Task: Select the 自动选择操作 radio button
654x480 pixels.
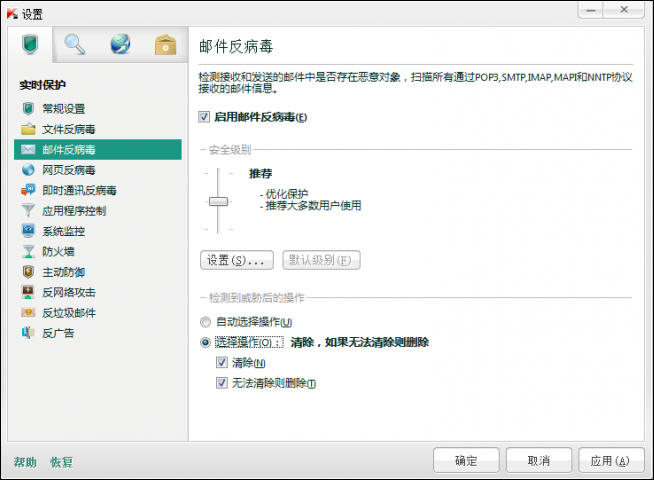Action: click(x=205, y=322)
